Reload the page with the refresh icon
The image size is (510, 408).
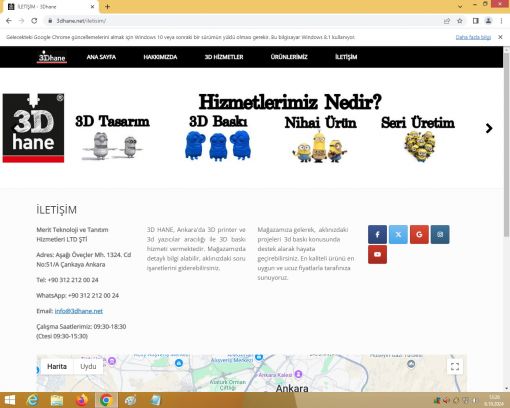[34, 21]
